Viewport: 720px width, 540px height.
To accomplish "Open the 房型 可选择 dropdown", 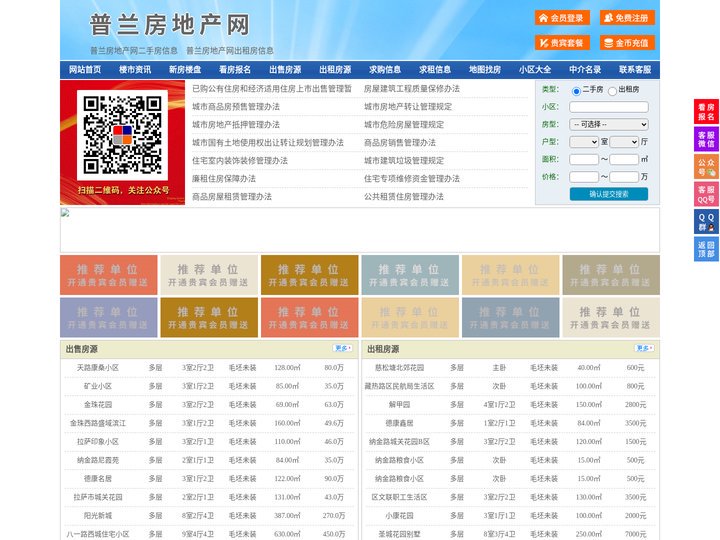I will click(609, 124).
